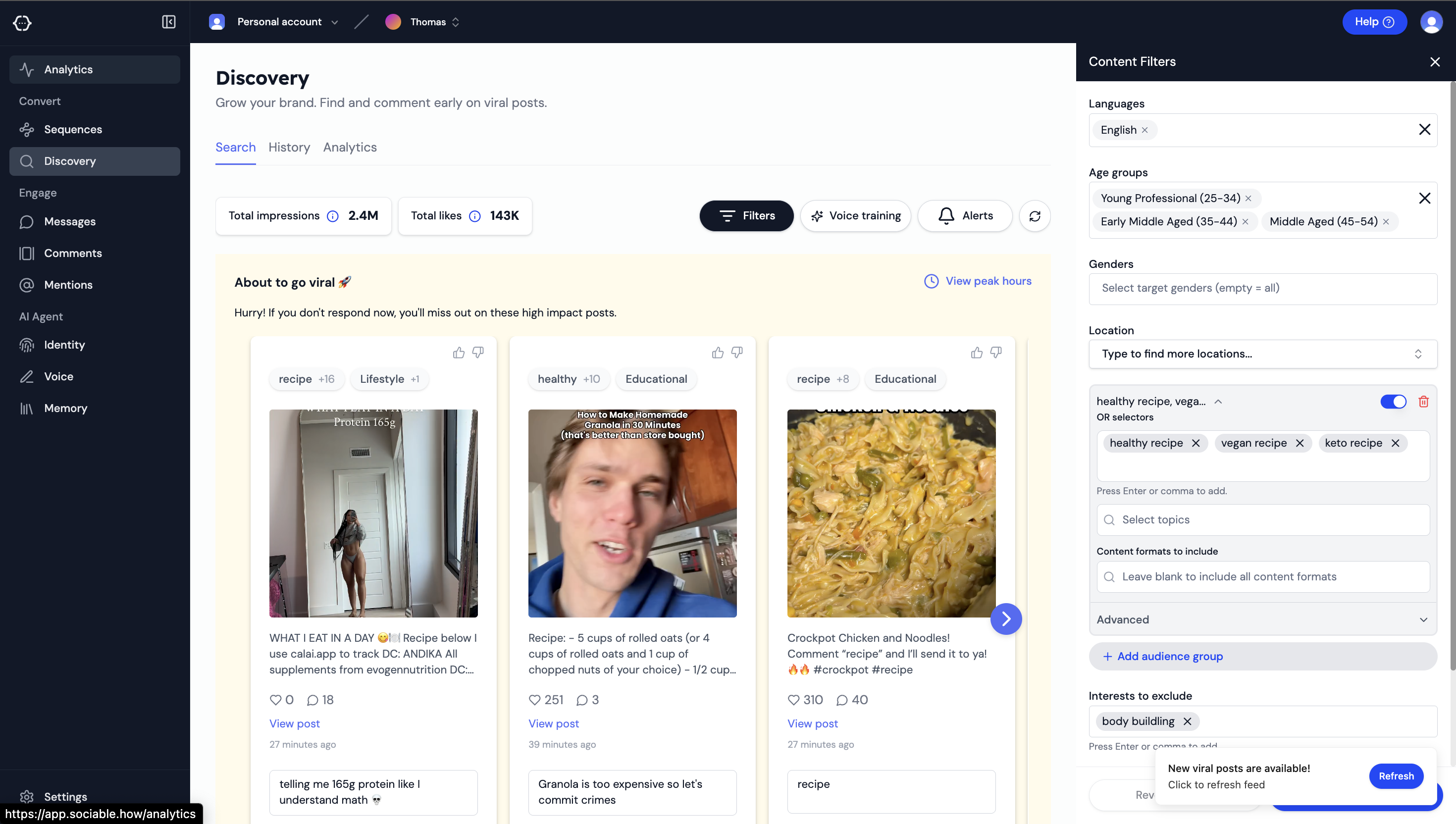Open the Location dropdown
The width and height of the screenshot is (1456, 824).
pos(1262,354)
